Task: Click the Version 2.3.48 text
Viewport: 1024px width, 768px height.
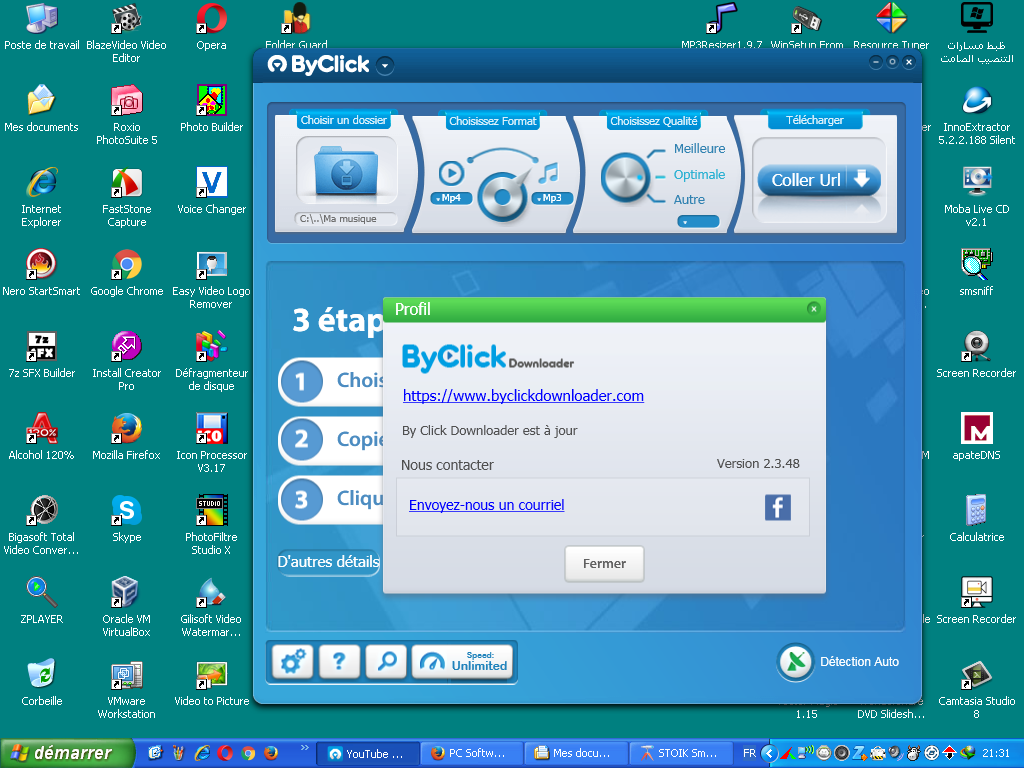Action: pos(758,464)
